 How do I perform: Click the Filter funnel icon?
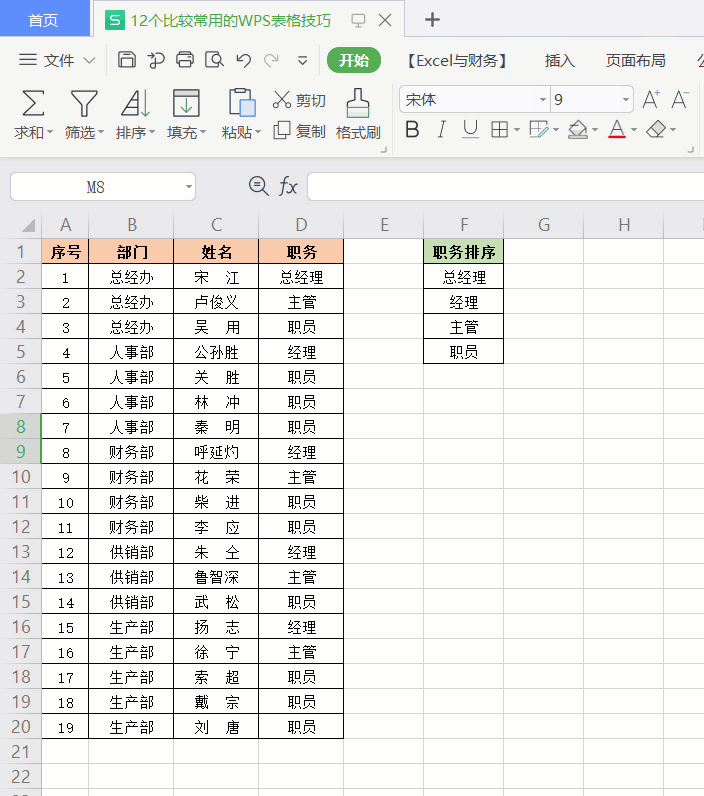click(83, 103)
